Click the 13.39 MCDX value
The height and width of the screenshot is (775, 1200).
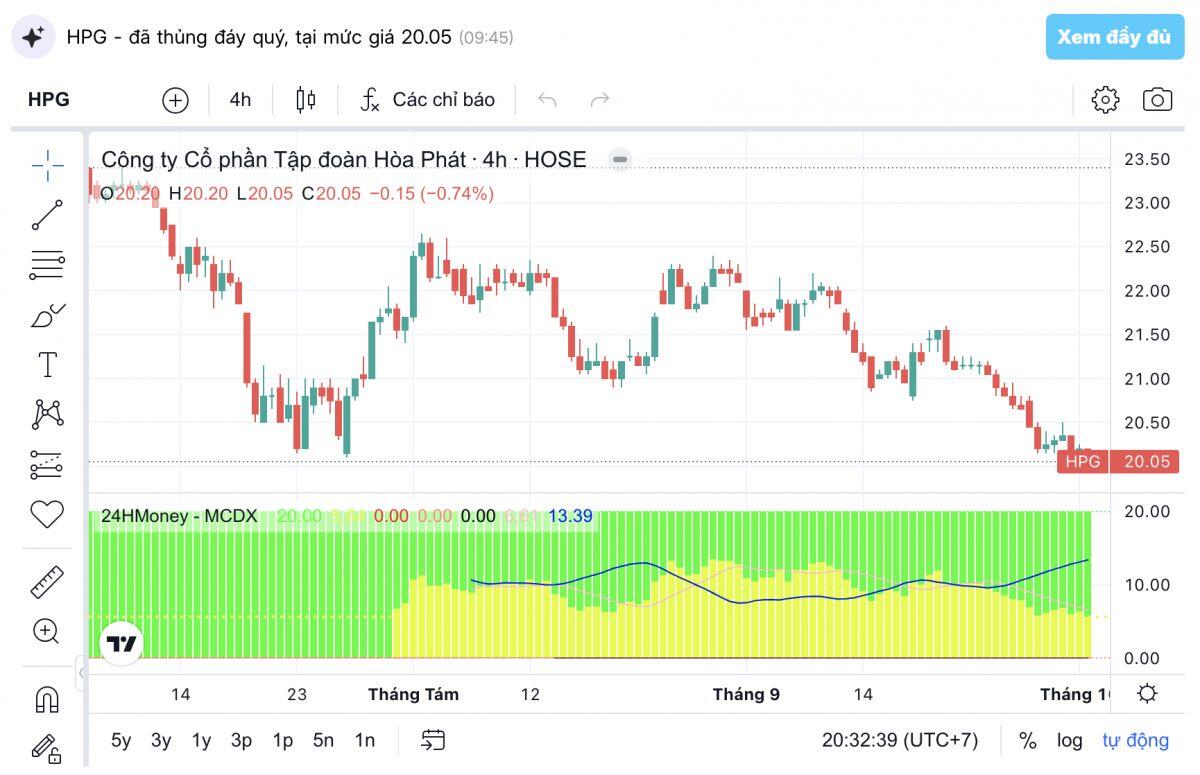pos(570,516)
